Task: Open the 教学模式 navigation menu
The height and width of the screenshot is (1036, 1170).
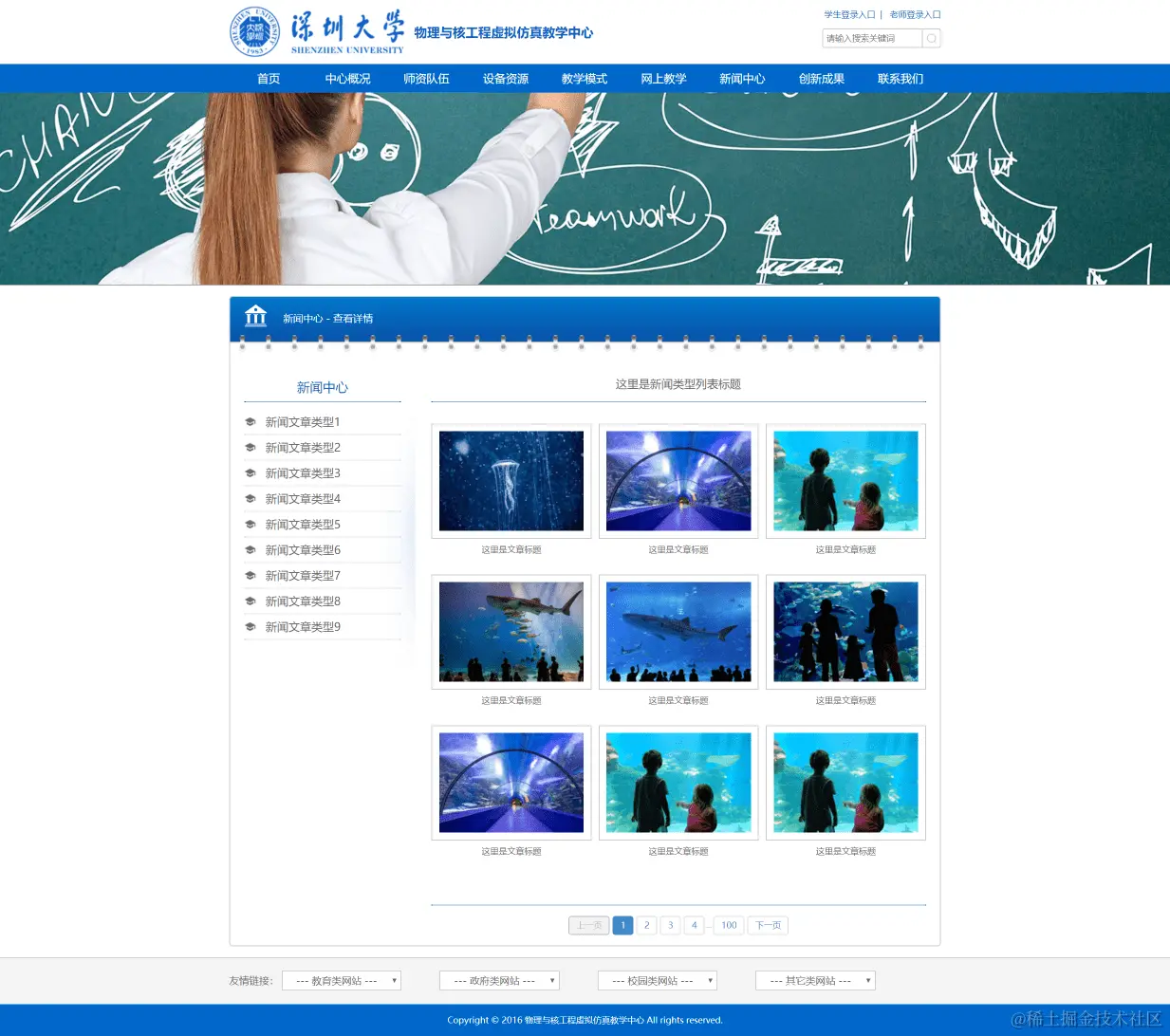Action: (x=585, y=79)
